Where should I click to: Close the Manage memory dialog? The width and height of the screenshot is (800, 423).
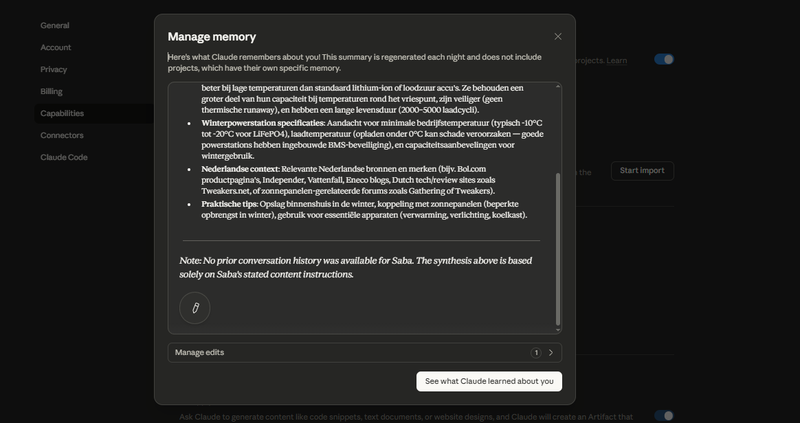coord(558,37)
